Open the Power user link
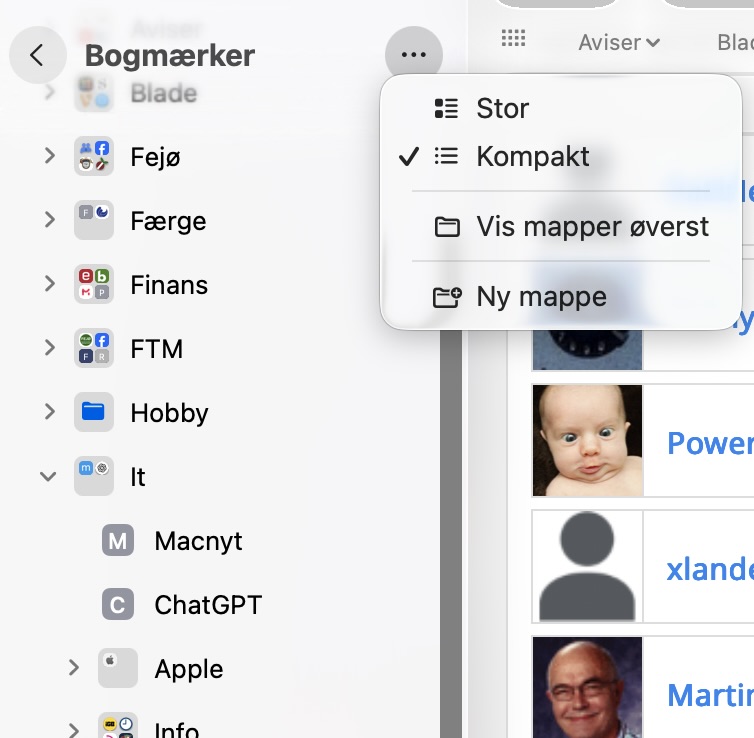The image size is (754, 738). click(708, 442)
